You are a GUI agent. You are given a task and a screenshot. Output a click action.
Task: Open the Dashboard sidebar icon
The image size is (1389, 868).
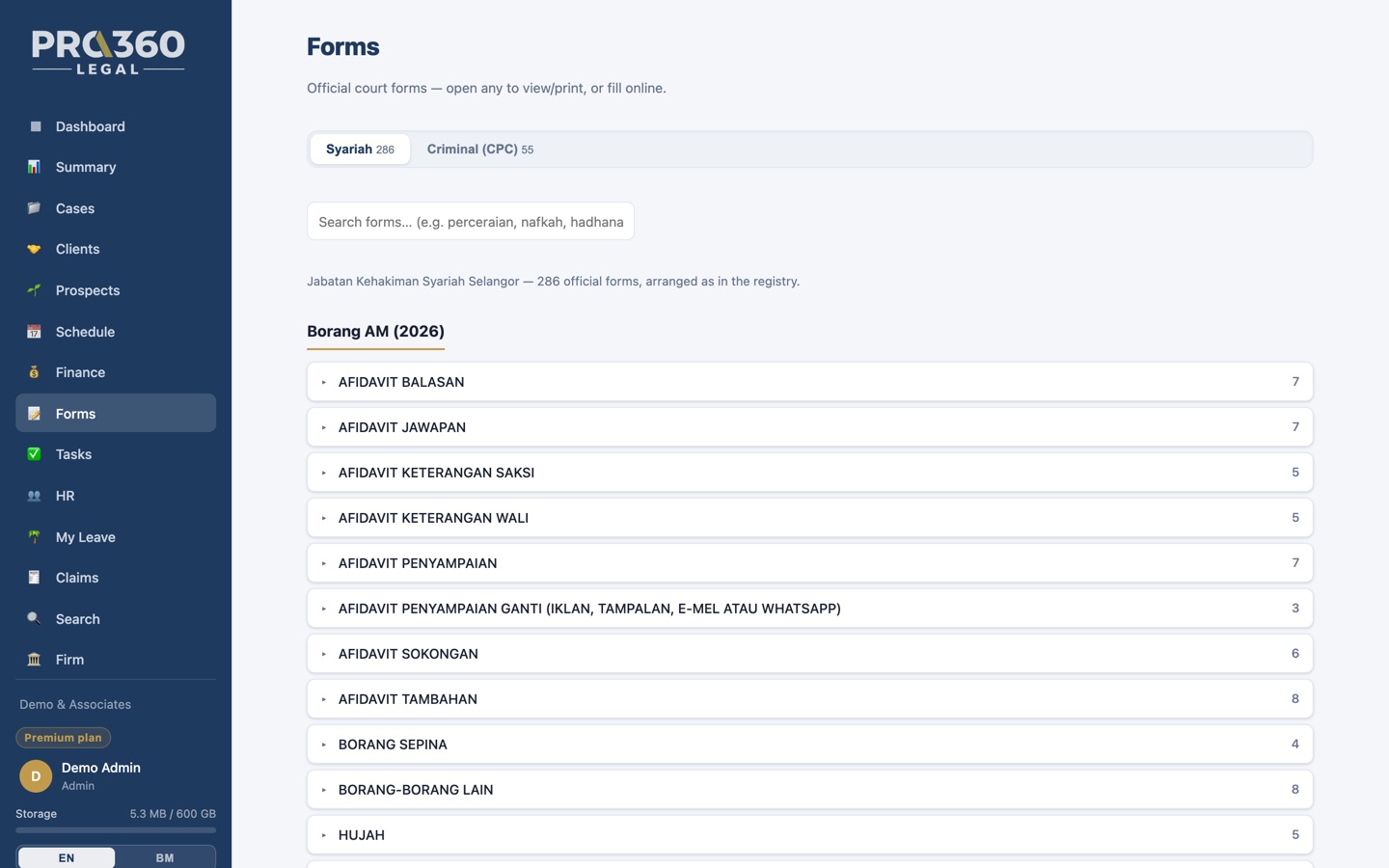(35, 126)
